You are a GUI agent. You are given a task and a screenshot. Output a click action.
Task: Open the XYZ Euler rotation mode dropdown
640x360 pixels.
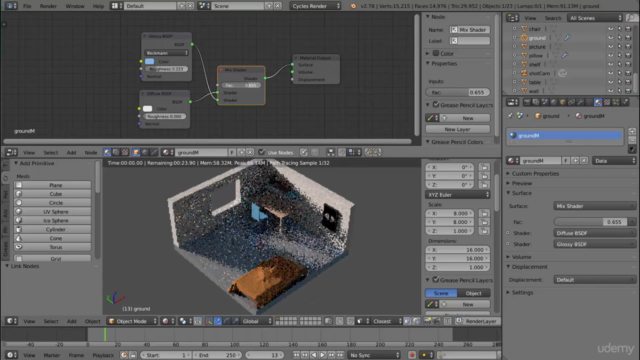(458, 195)
